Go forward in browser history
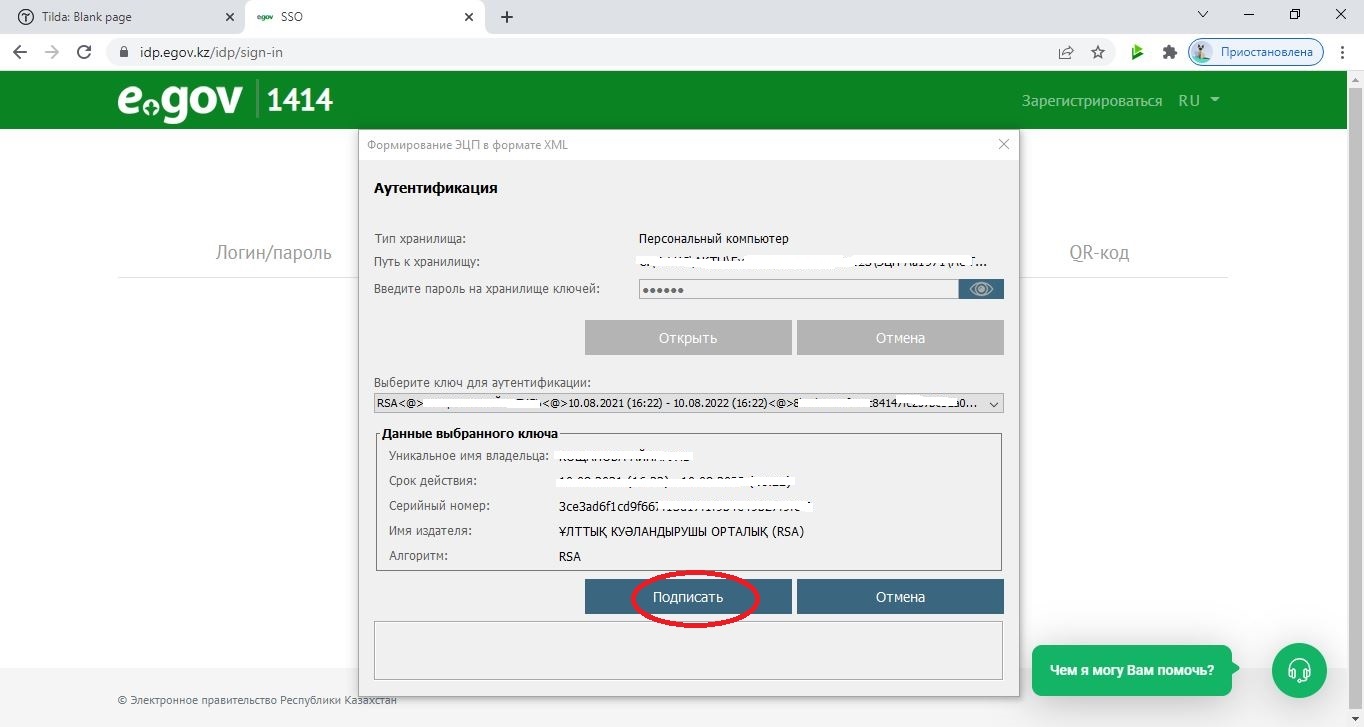 point(52,52)
